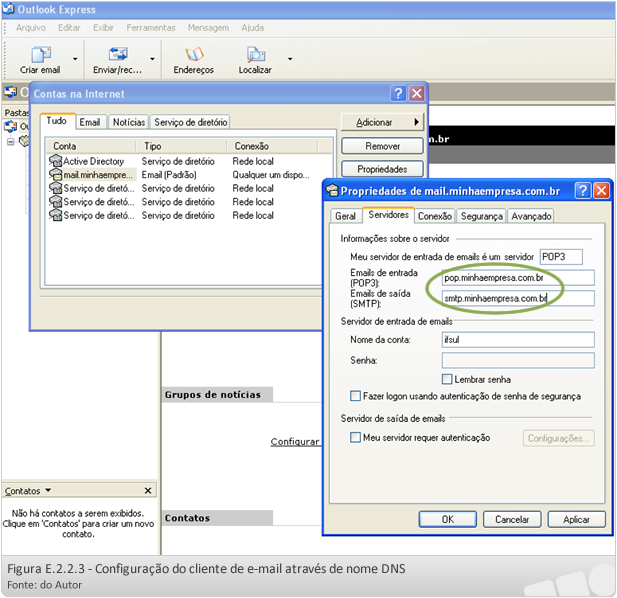
Task: Switch to the Conexão tab
Action: 434,216
